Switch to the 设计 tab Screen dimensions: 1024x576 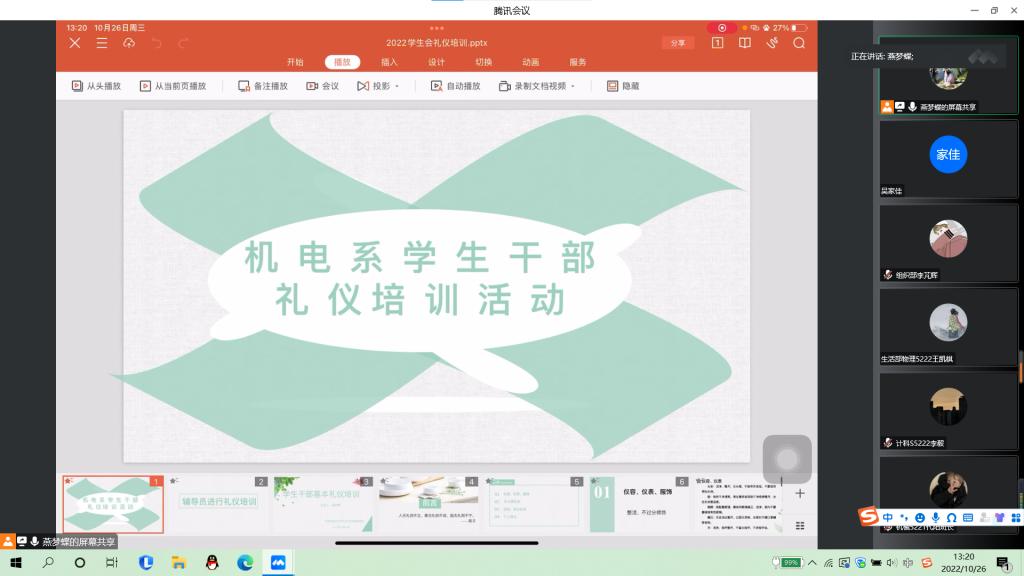[x=436, y=62]
